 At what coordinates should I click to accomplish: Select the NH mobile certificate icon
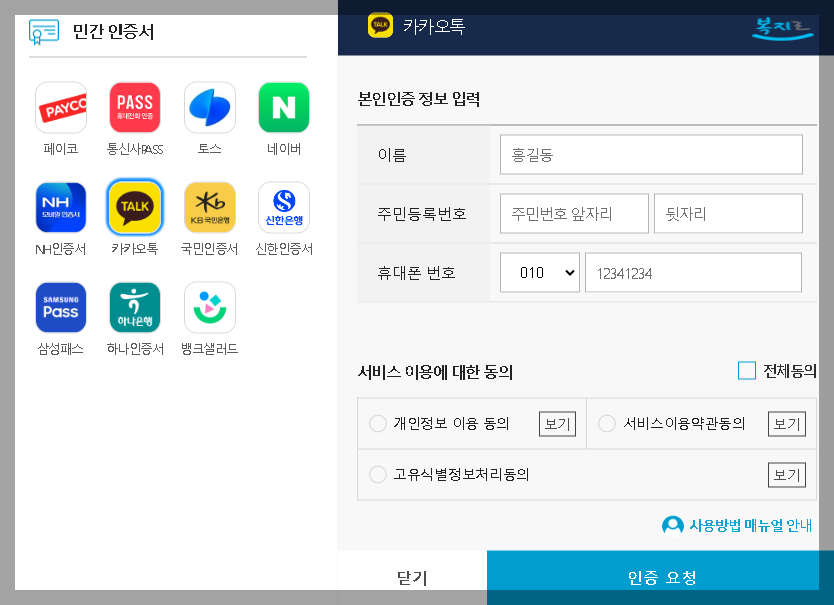(61, 208)
